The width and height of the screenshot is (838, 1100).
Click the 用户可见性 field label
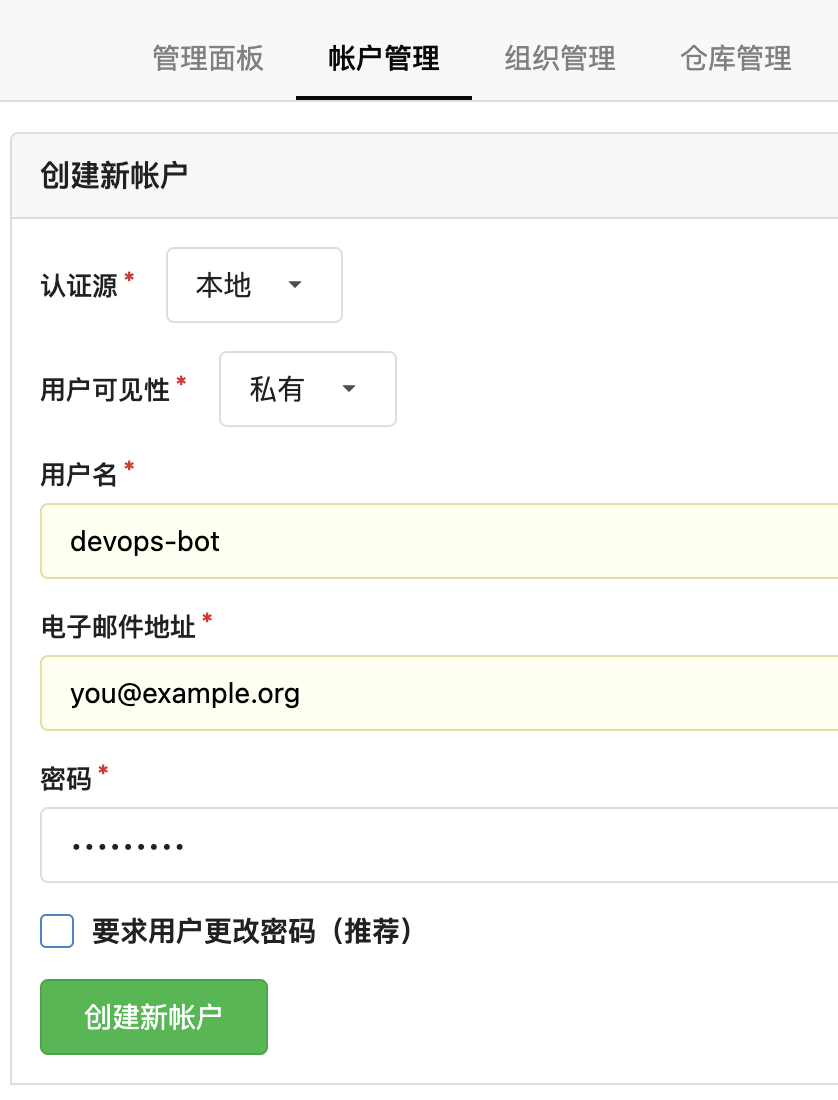point(105,390)
